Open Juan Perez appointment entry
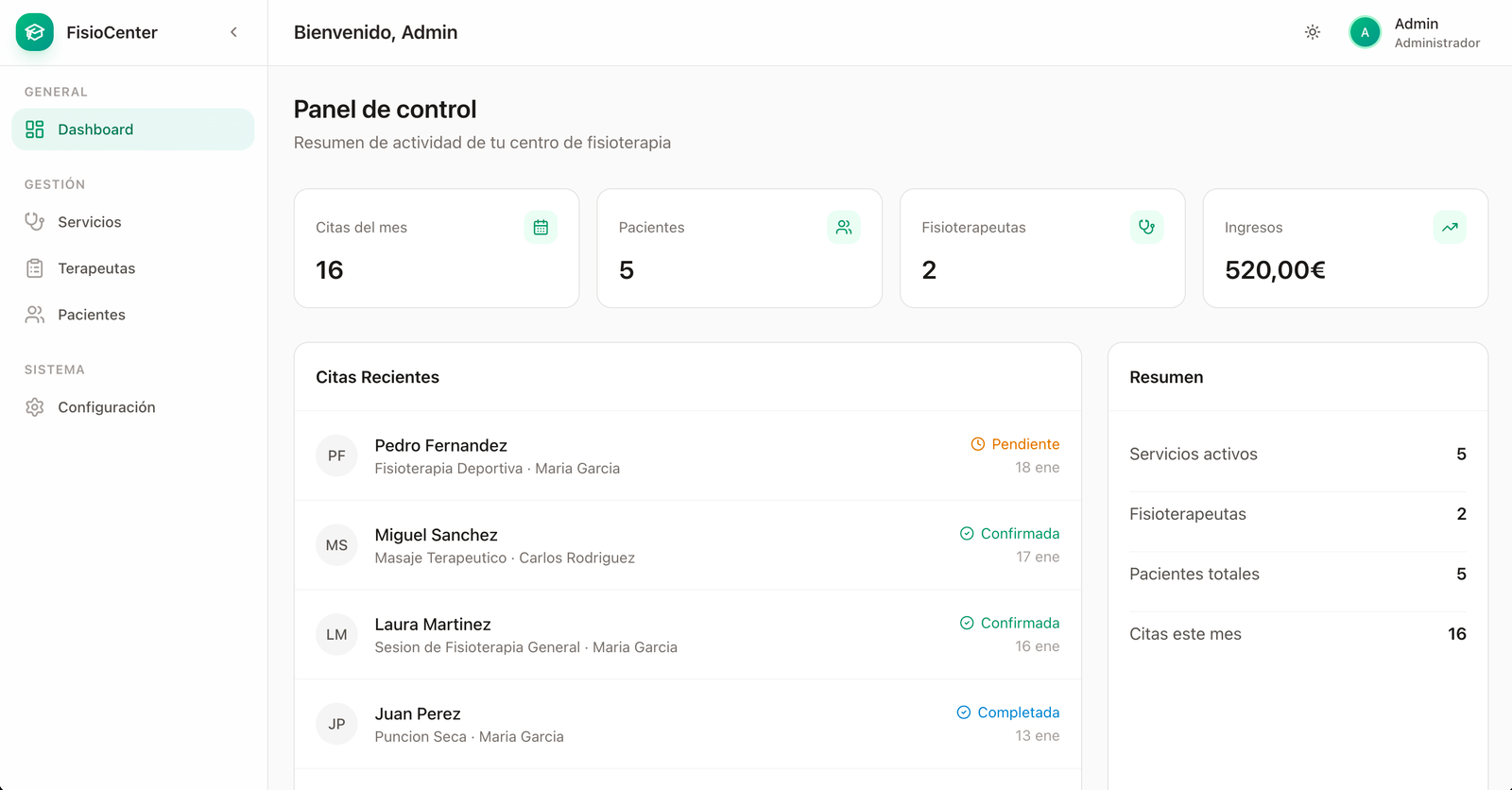This screenshot has width=1512, height=790. [418, 714]
